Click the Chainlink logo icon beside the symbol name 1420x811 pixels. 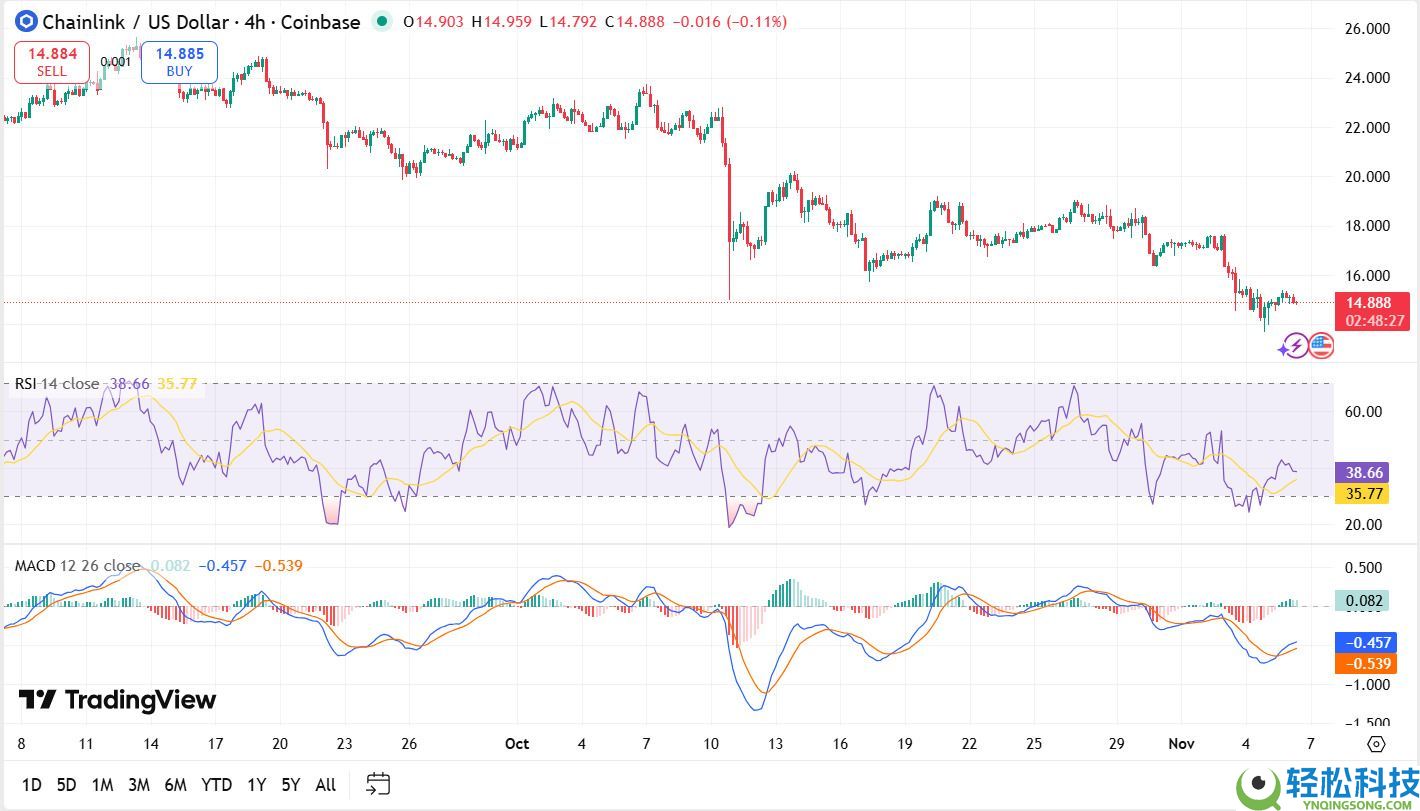click(x=25, y=21)
